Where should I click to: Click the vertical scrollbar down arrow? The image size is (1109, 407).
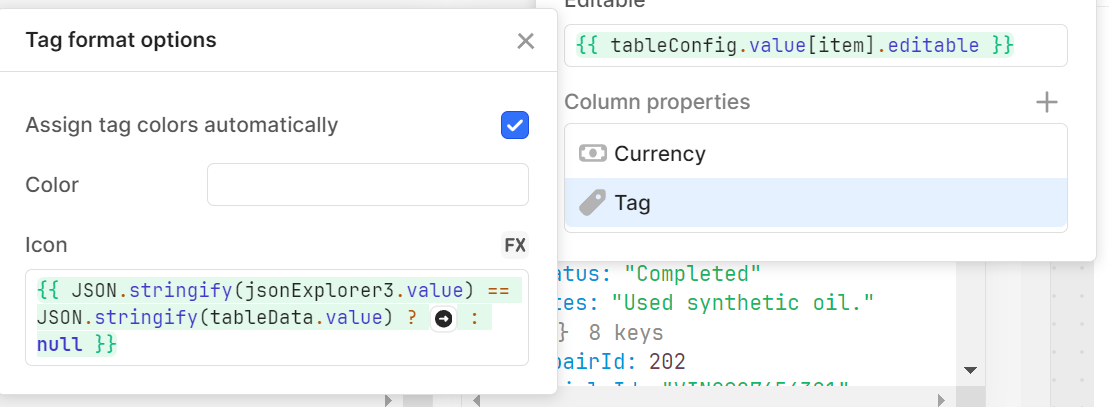pyautogui.click(x=970, y=369)
